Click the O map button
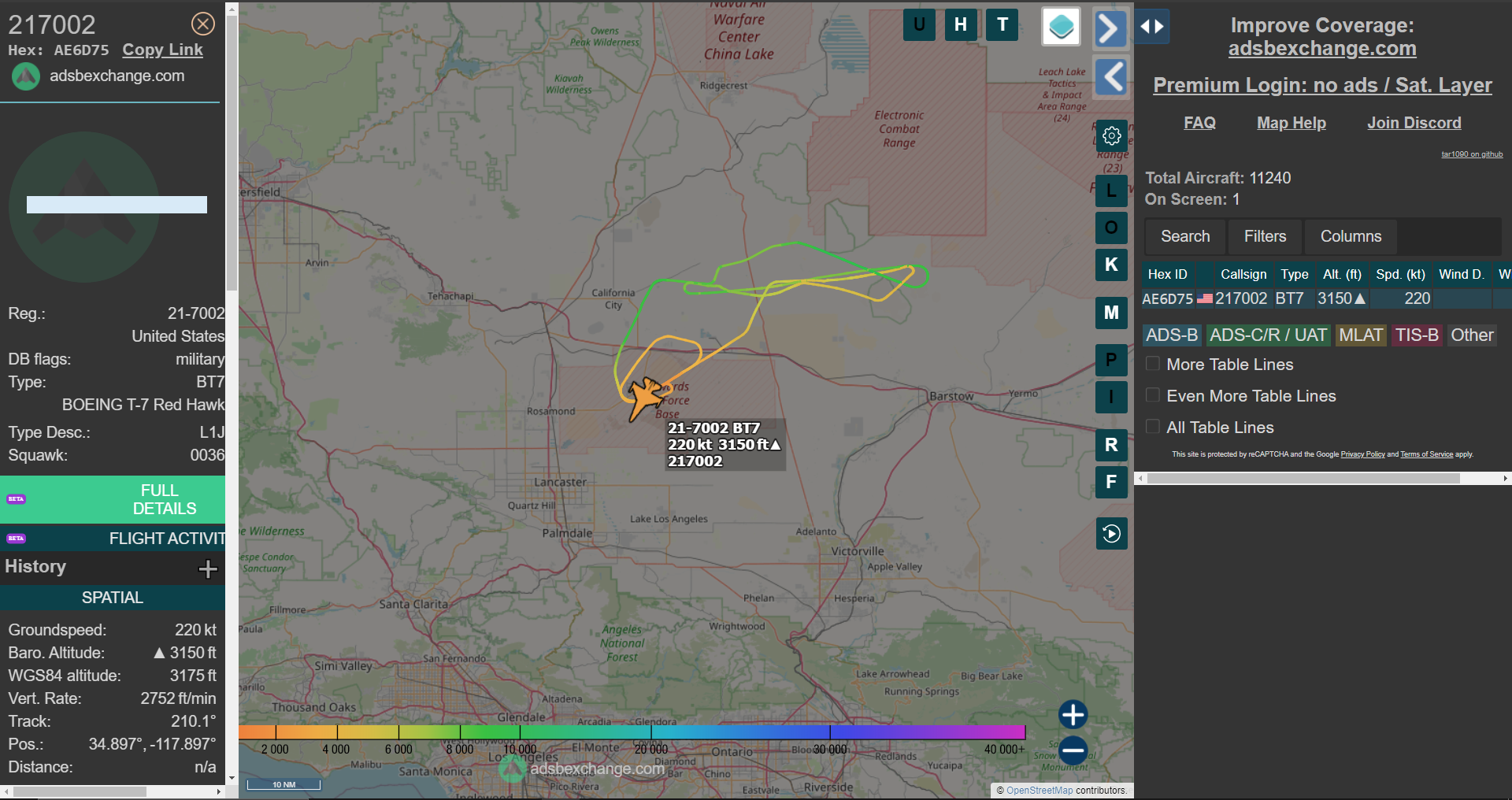Image resolution: width=1512 pixels, height=800 pixels. 1111,228
